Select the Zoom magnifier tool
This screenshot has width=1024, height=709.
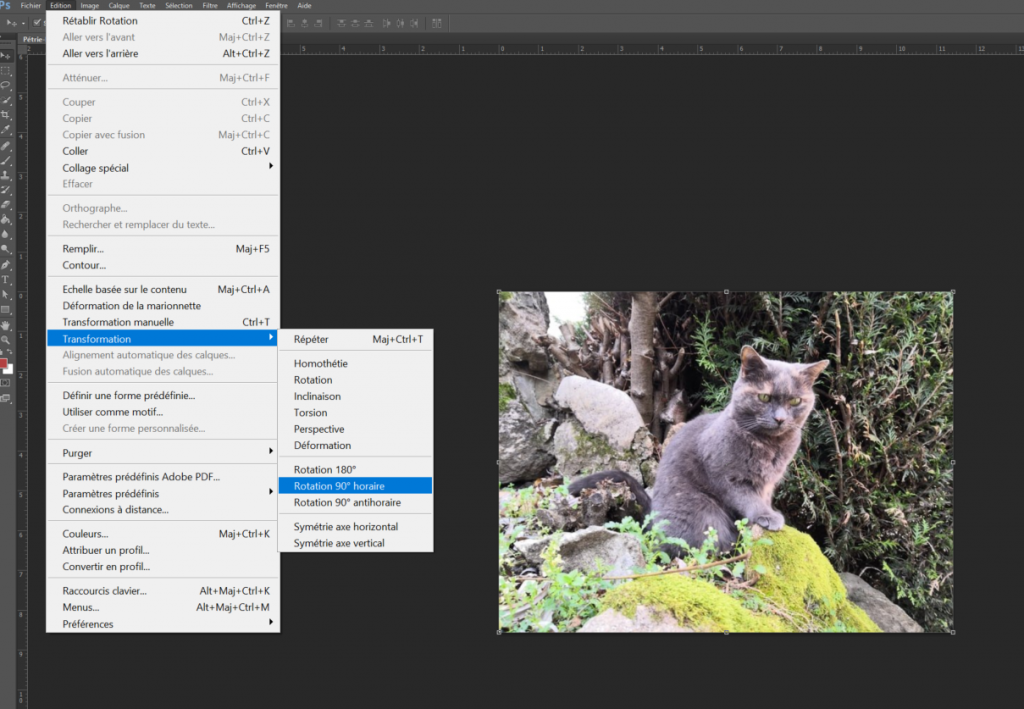[6, 340]
